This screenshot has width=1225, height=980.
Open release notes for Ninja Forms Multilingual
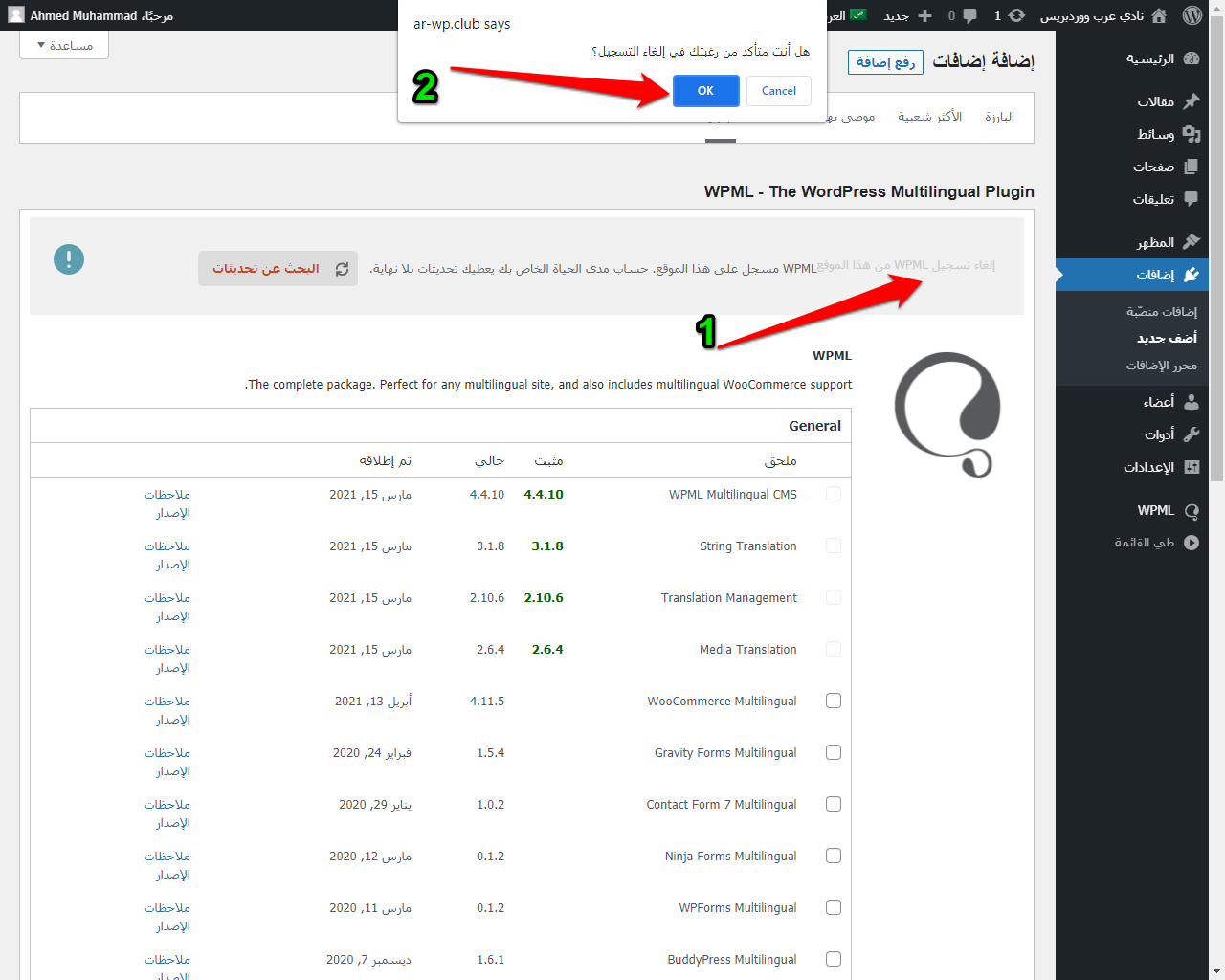[x=167, y=865]
